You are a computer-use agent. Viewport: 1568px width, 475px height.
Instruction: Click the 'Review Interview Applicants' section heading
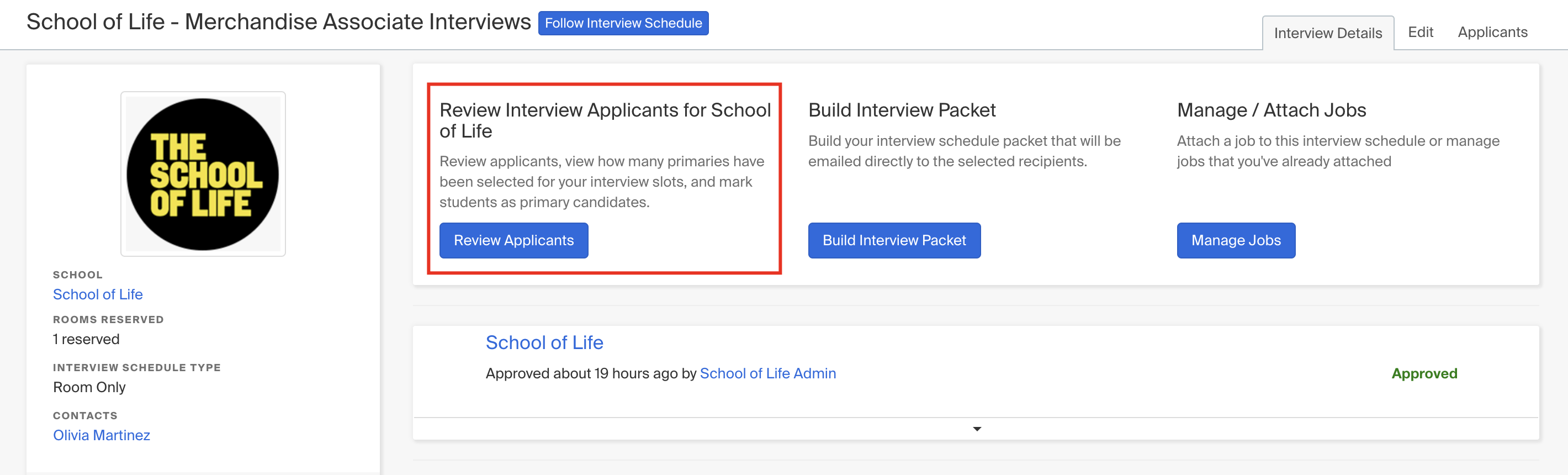pyautogui.click(x=605, y=120)
